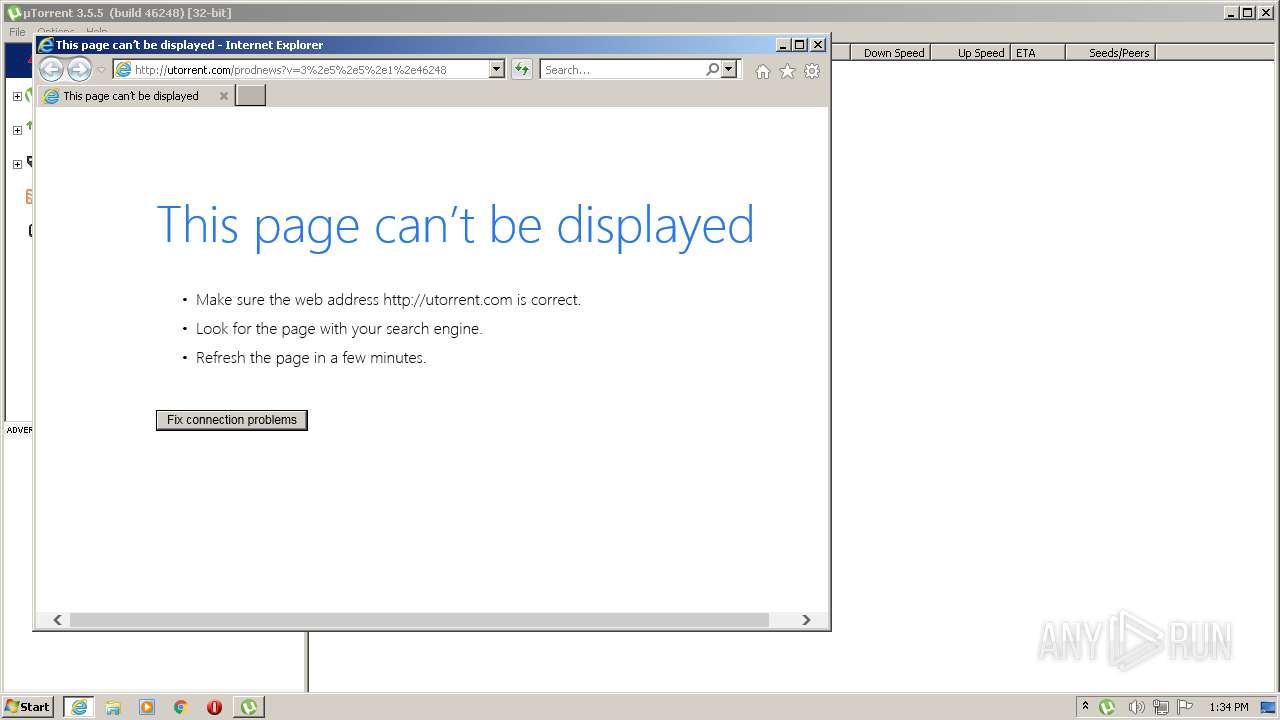Open the volume speaker tray icon
This screenshot has width=1280, height=720.
pyautogui.click(x=1136, y=707)
